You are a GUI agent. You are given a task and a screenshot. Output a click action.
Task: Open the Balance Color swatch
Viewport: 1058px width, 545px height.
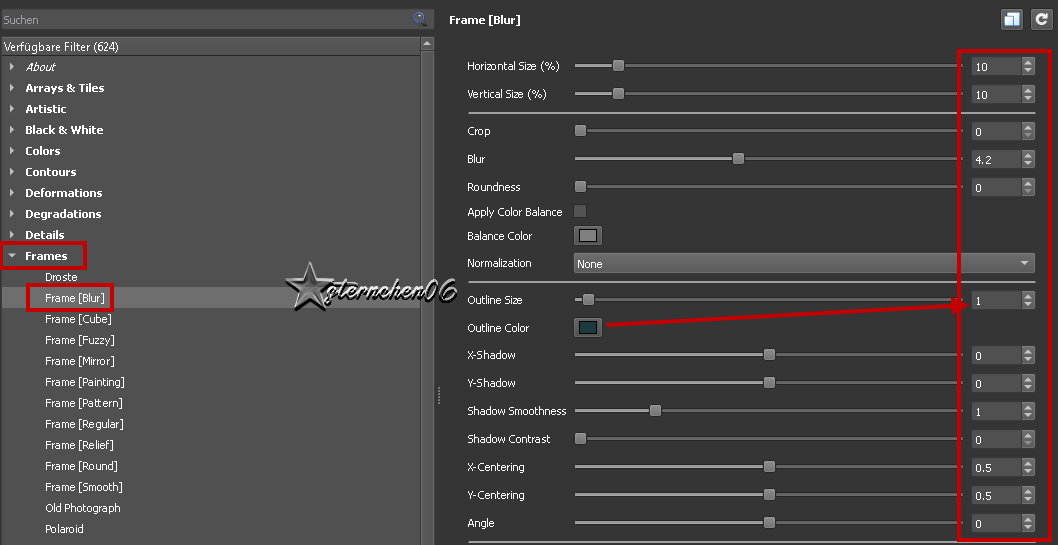coord(588,236)
